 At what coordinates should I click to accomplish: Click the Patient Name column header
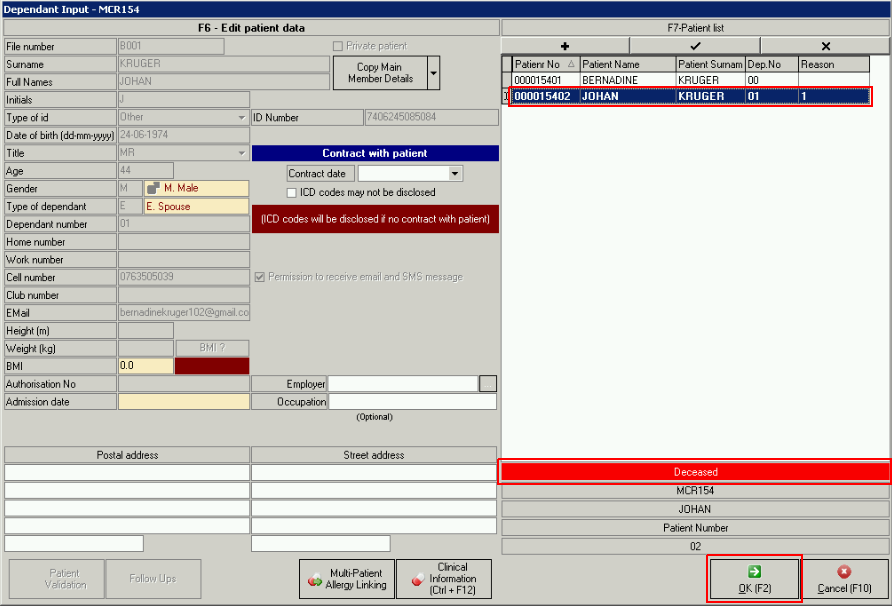click(627, 64)
